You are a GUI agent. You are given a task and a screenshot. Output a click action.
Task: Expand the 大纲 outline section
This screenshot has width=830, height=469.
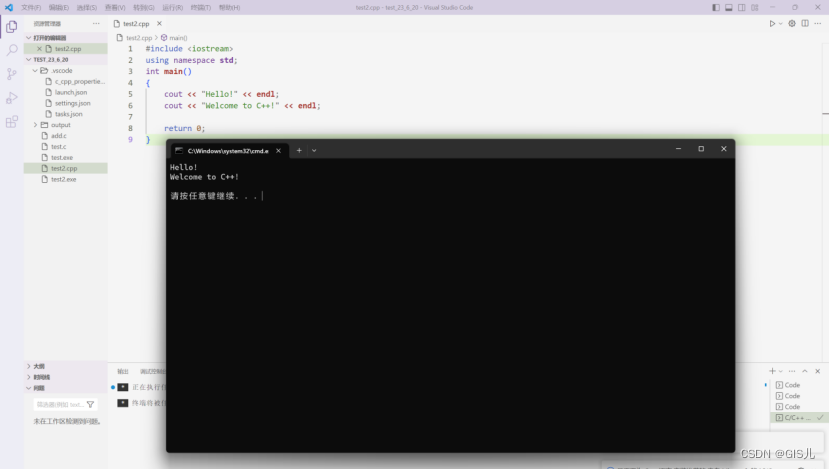[x=29, y=366]
